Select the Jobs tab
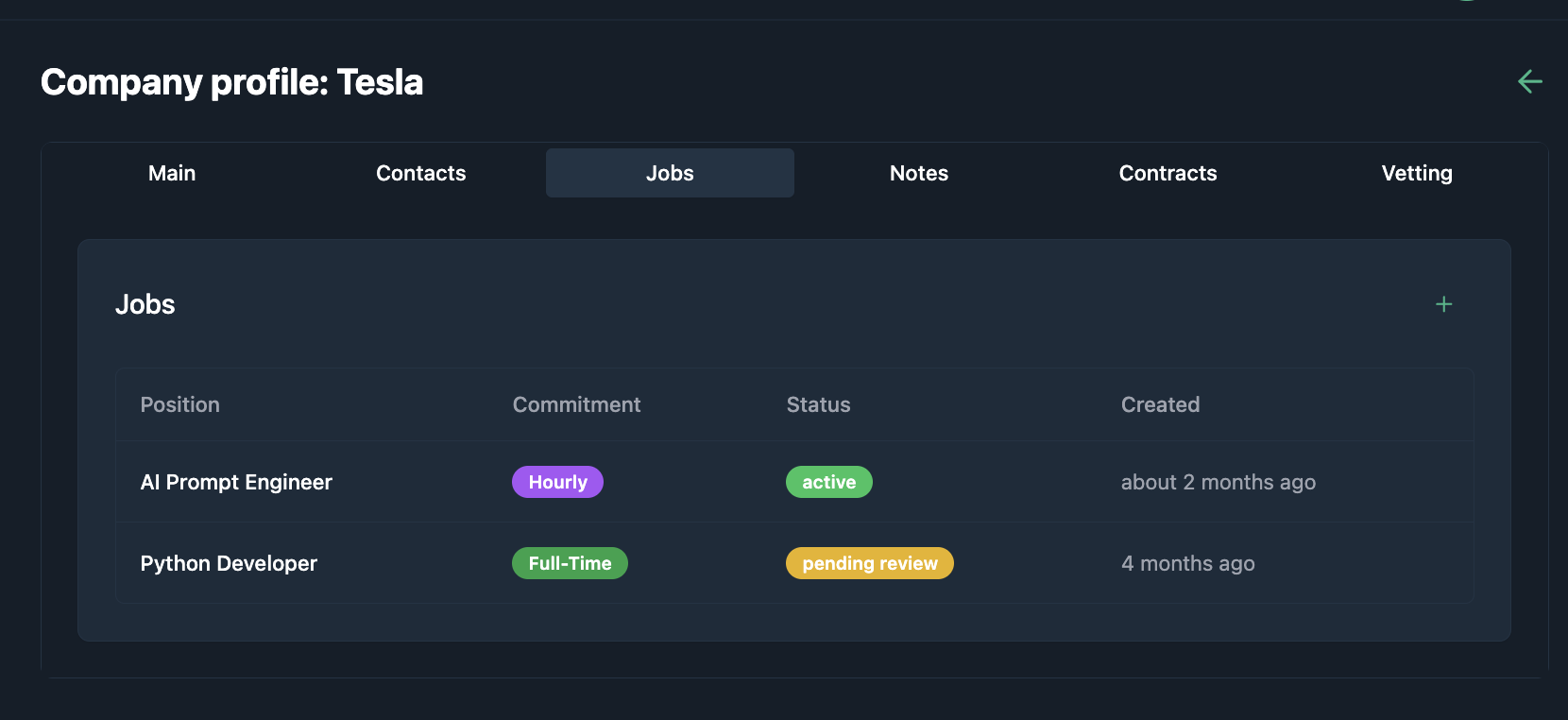 point(670,173)
